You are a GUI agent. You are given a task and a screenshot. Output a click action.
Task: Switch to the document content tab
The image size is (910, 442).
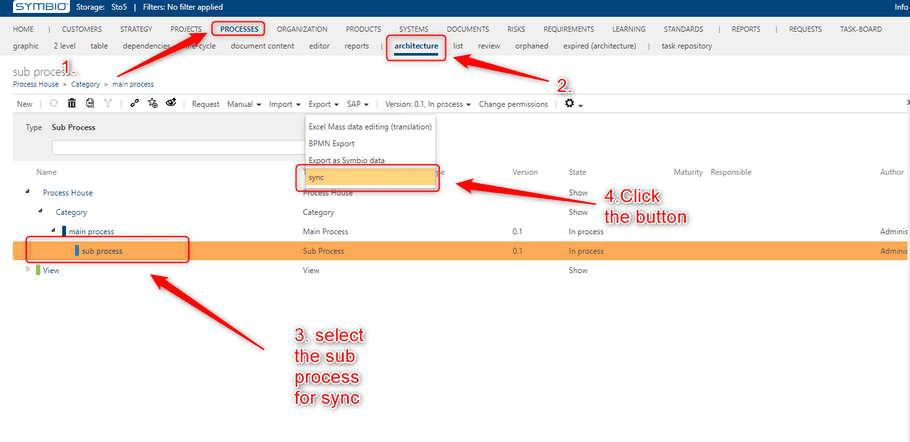262,46
